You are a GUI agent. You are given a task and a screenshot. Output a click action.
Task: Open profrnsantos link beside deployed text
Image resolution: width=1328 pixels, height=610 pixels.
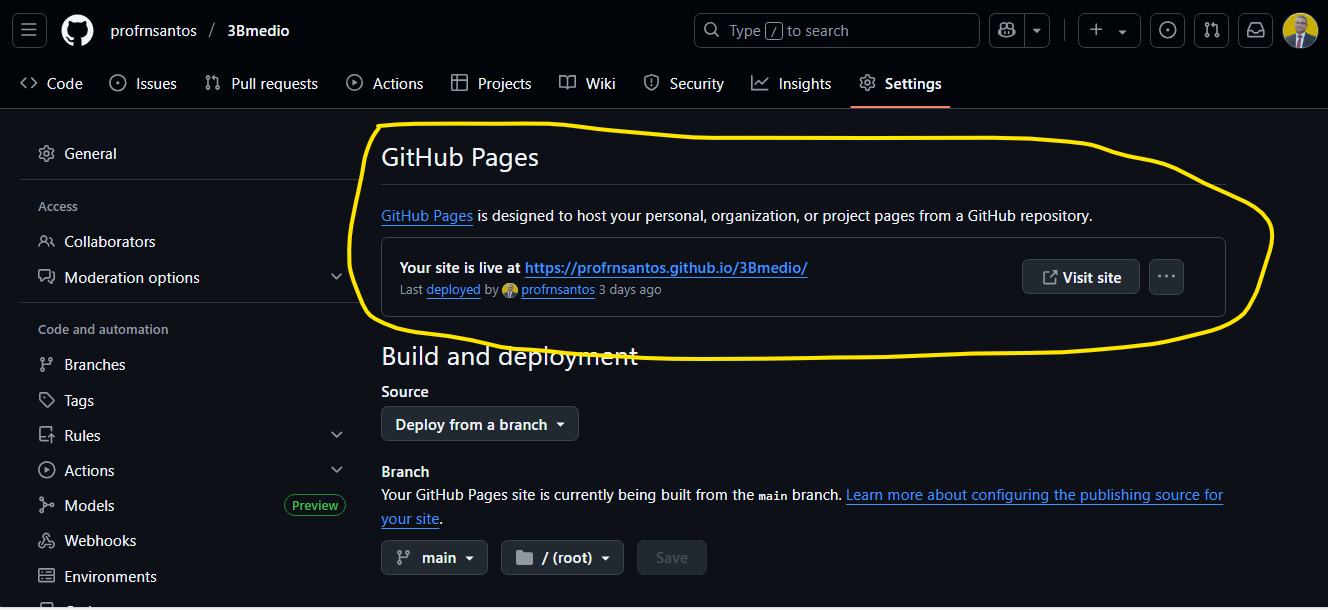[558, 290]
